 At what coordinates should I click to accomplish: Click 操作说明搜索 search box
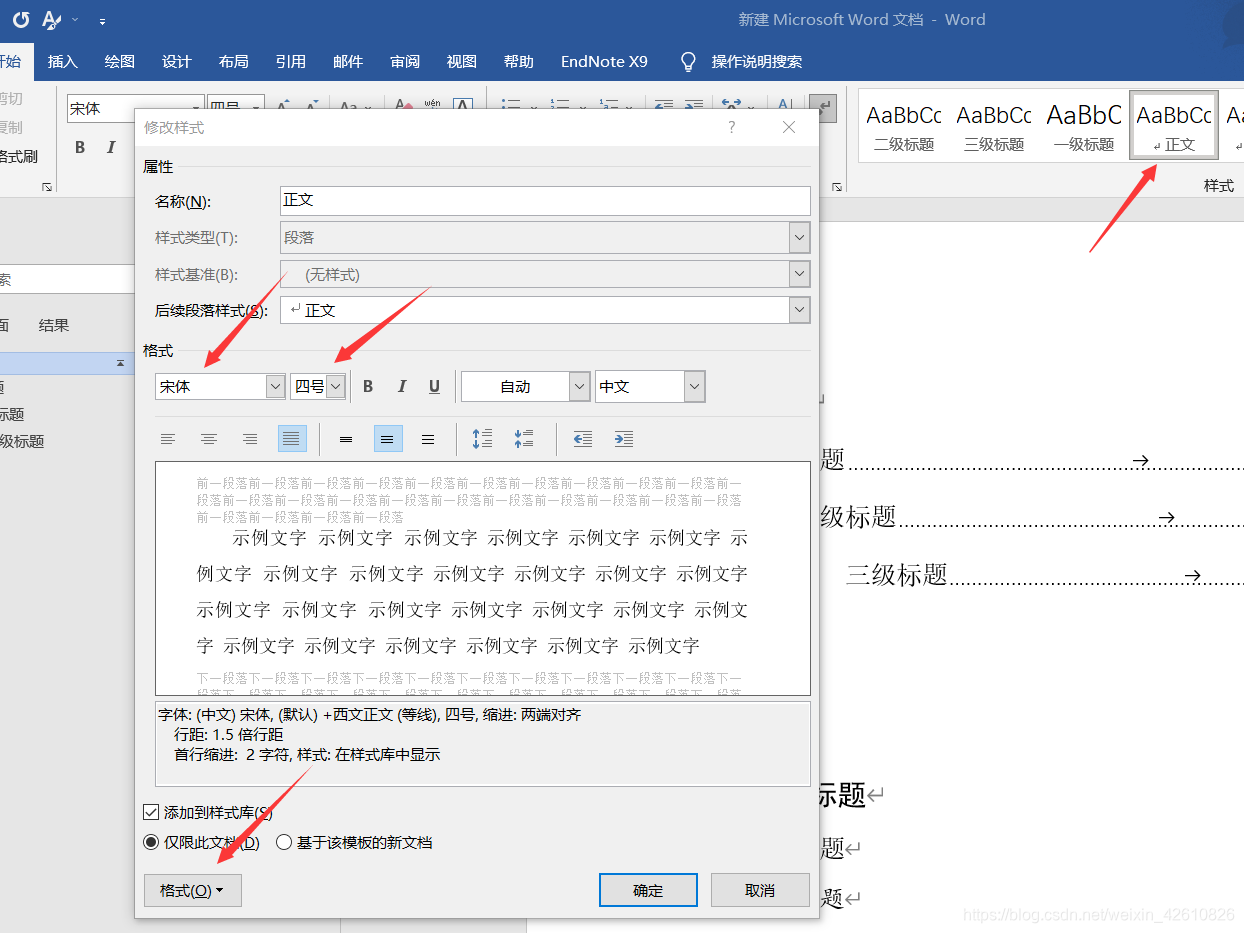pyautogui.click(x=756, y=62)
